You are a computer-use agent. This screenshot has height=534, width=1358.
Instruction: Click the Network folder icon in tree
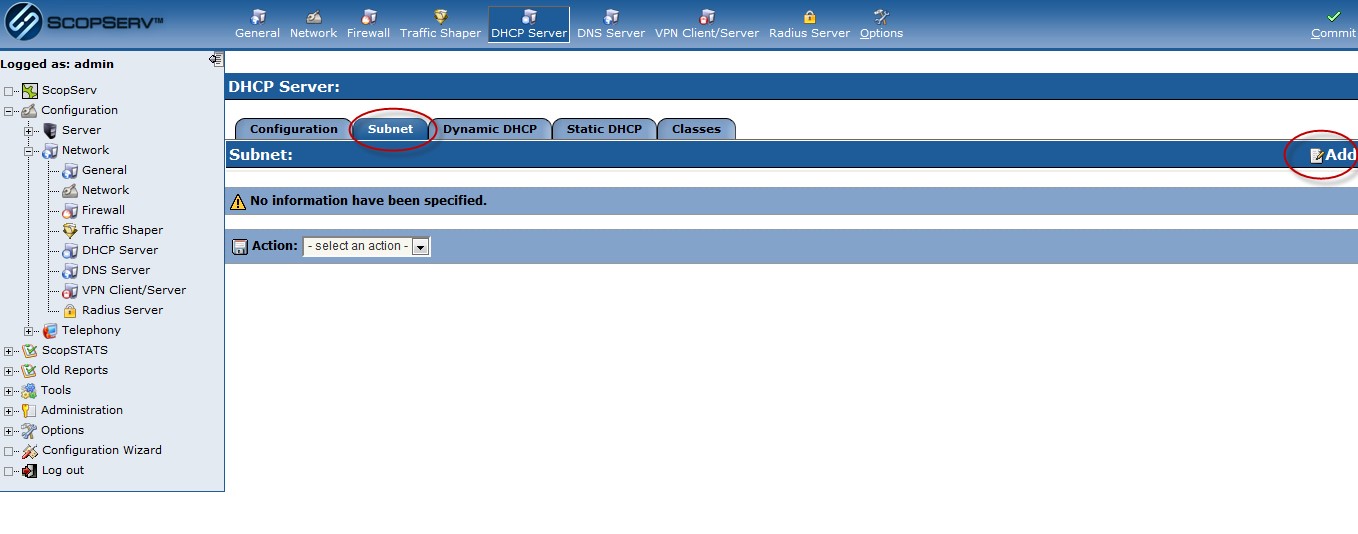coord(50,150)
